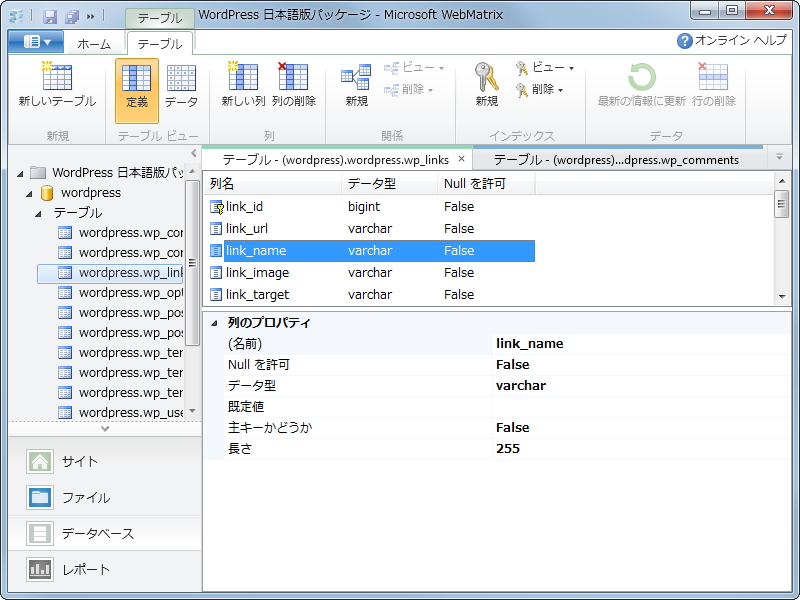This screenshot has width=800, height=600.
Task: Open the サイト workspace
Action: (x=105, y=462)
